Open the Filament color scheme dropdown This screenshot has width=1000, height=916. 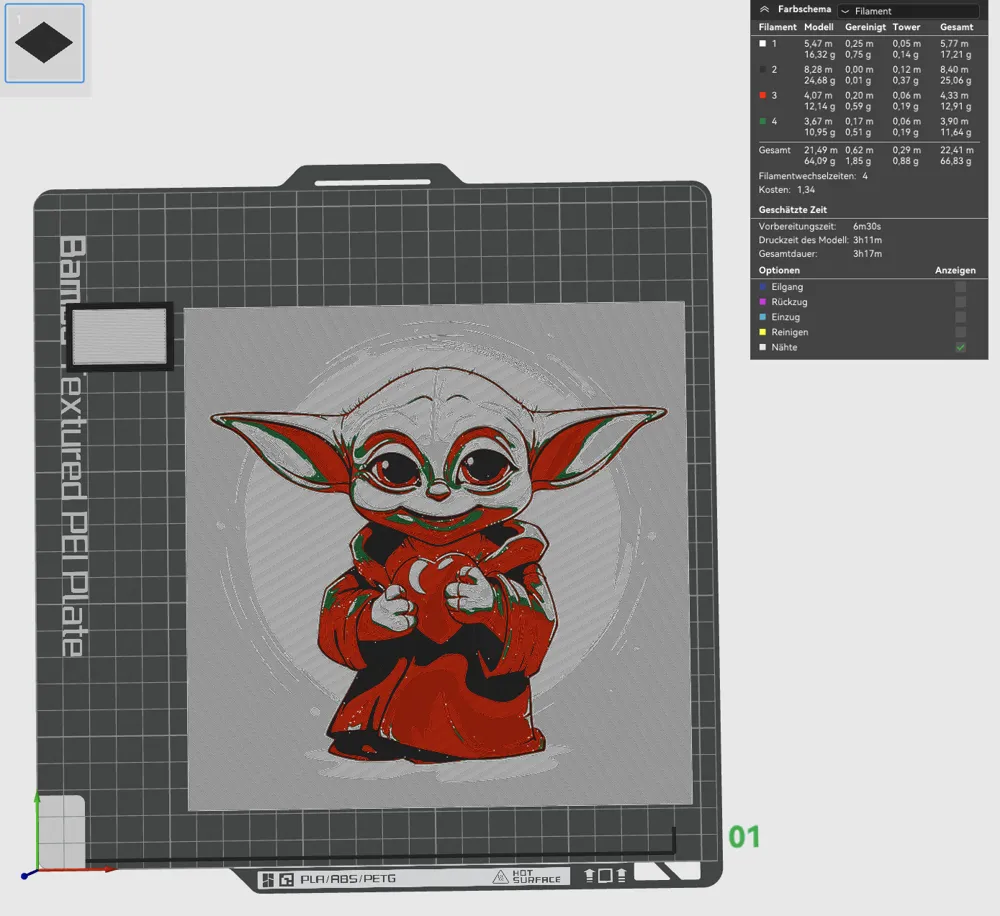click(x=908, y=10)
